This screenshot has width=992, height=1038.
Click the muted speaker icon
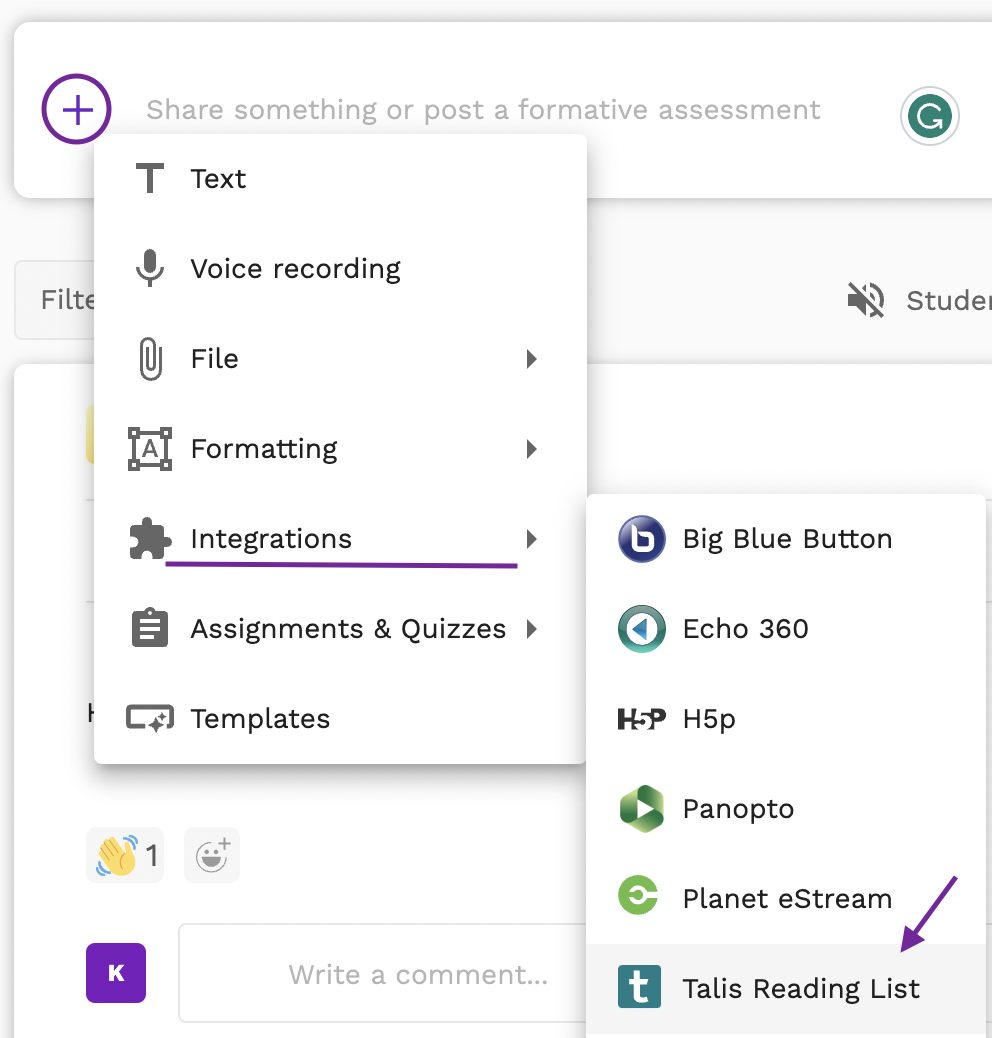[866, 300]
